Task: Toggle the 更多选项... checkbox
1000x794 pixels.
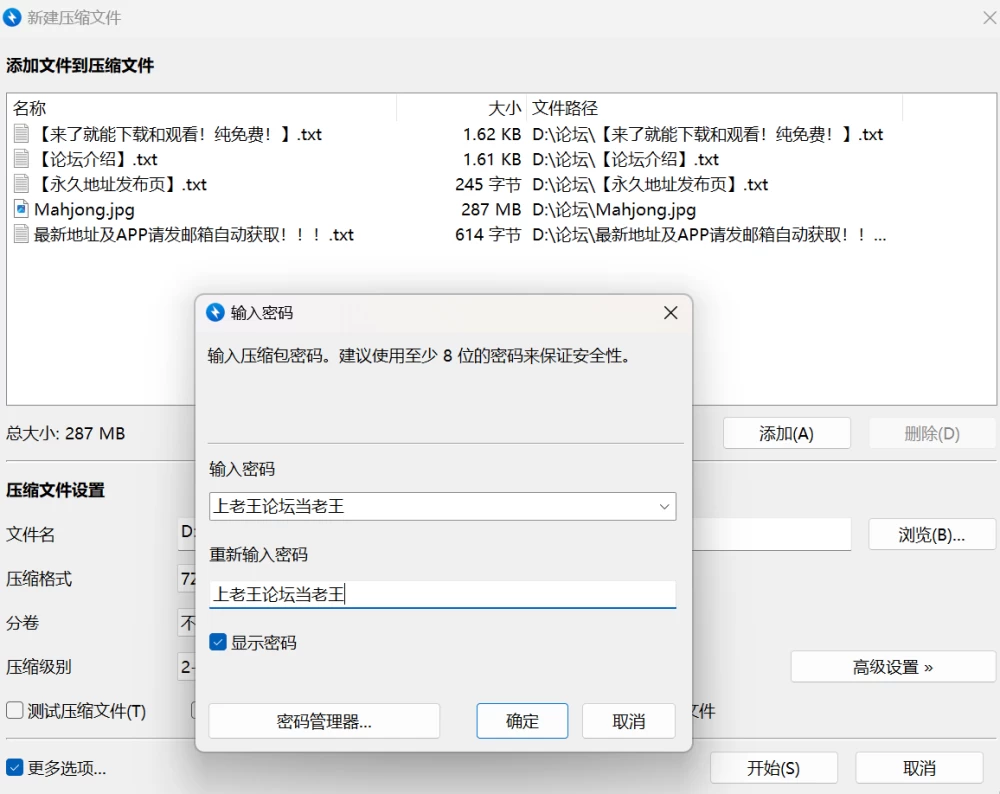Action: pos(15,767)
